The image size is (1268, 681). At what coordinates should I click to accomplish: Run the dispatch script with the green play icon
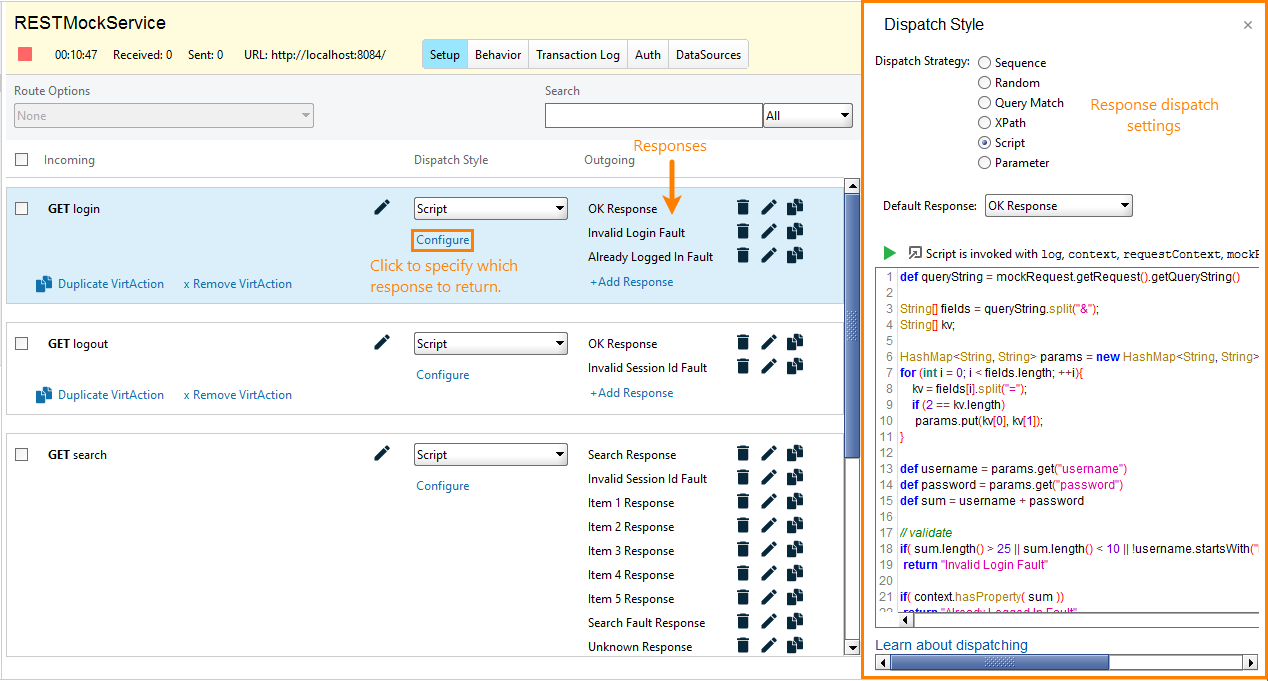pyautogui.click(x=890, y=253)
